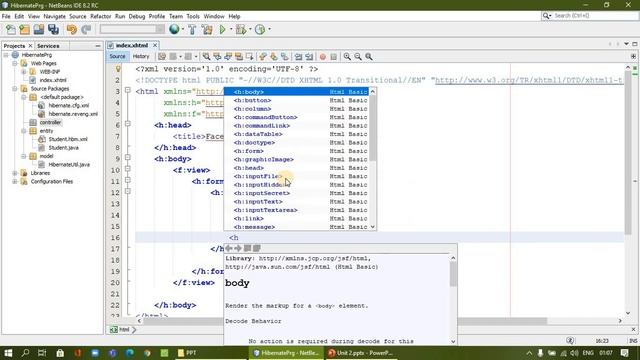Open the project configuration combo box
Viewport: 640px width, 360px height.
pyautogui.click(x=132, y=29)
